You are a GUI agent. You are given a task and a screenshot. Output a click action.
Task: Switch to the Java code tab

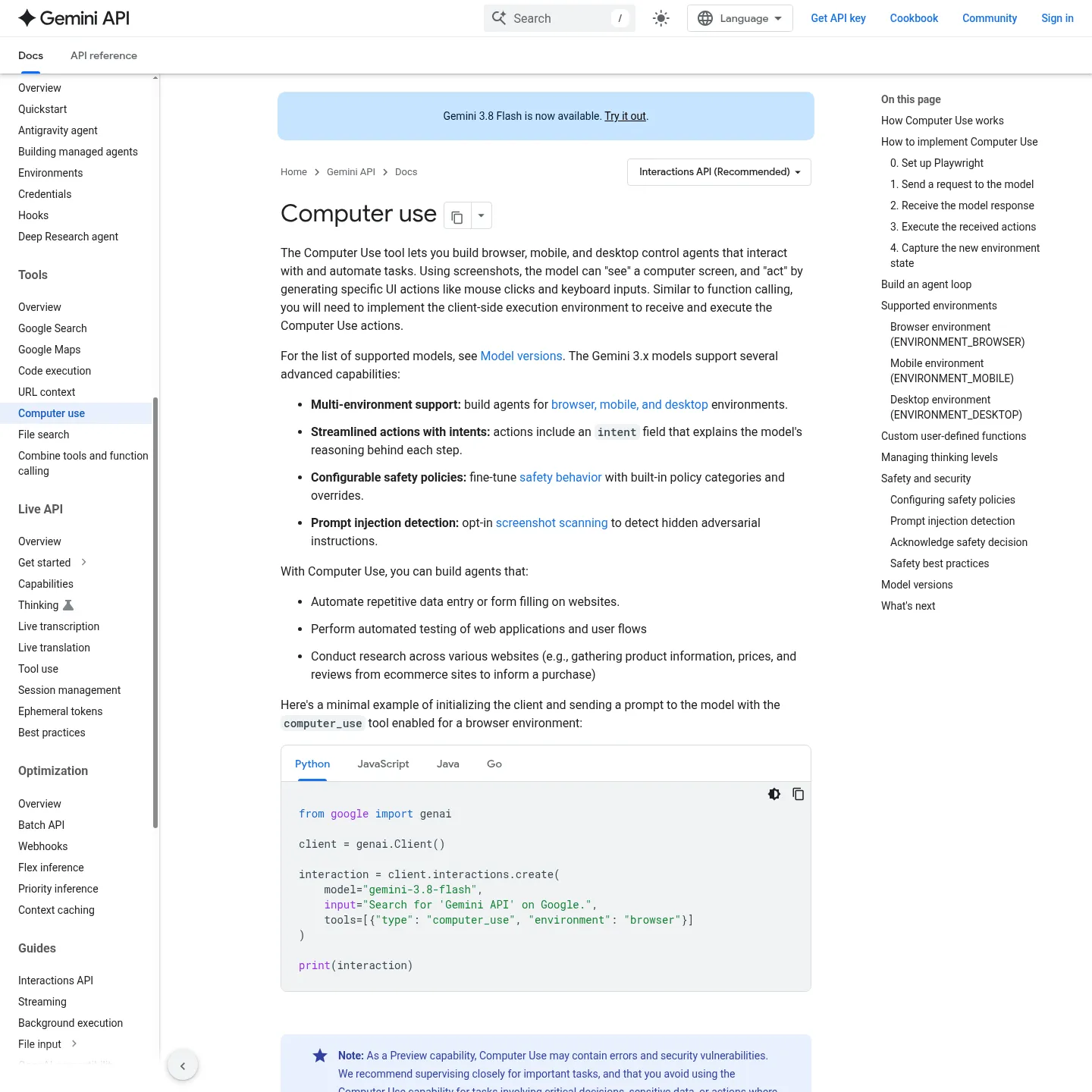(448, 764)
